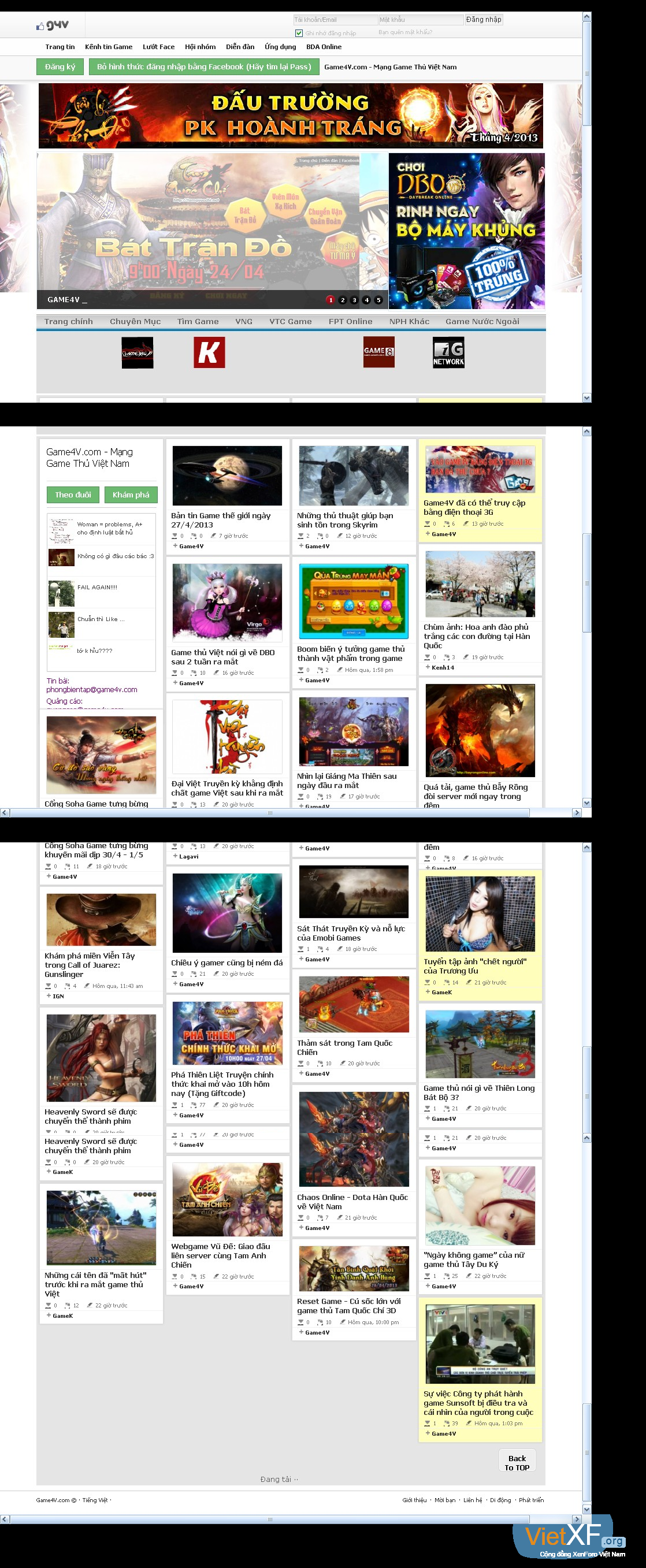Open the red K source logo

pyautogui.click(x=209, y=352)
